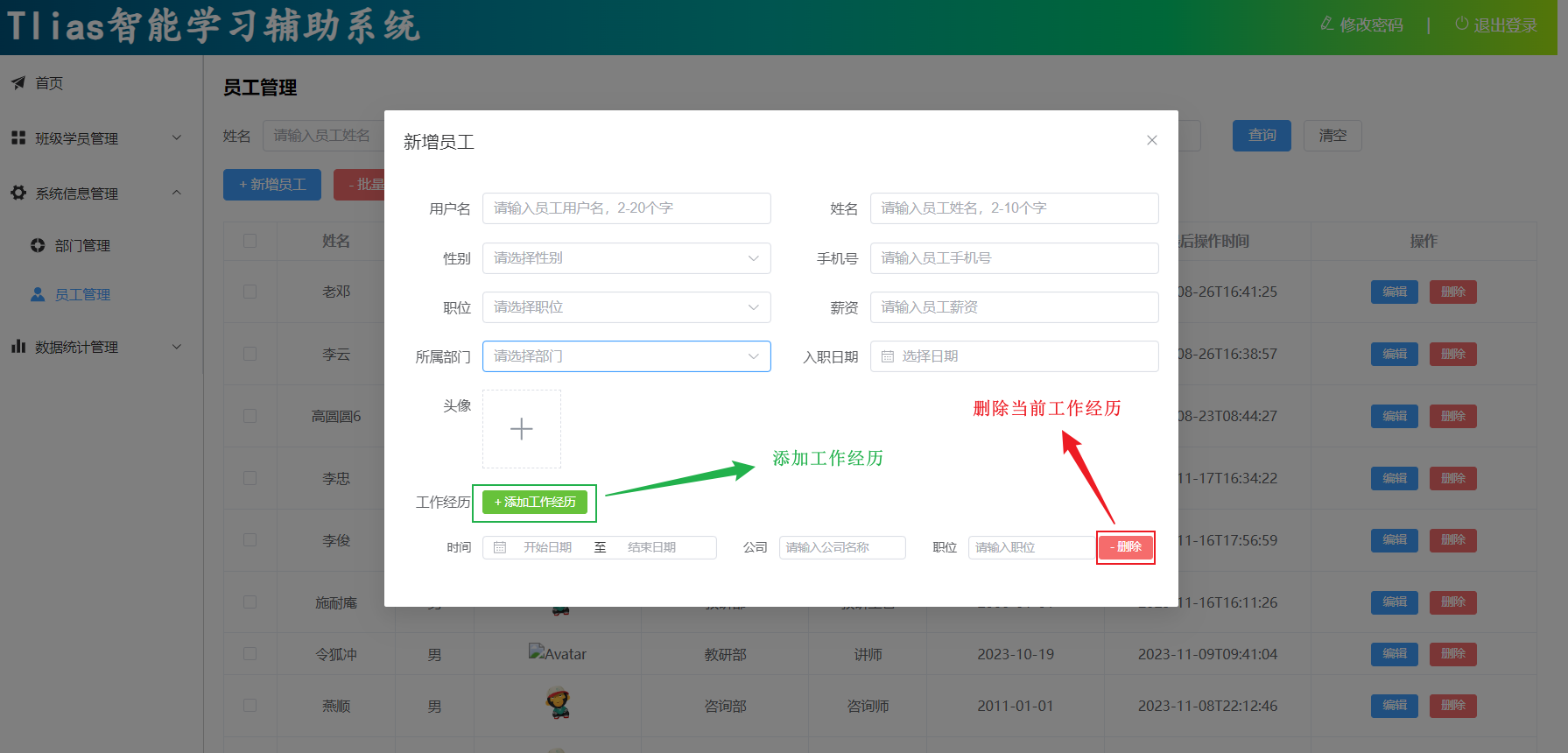Expand the department (所属部门) dropdown
1568x753 pixels.
point(626,356)
